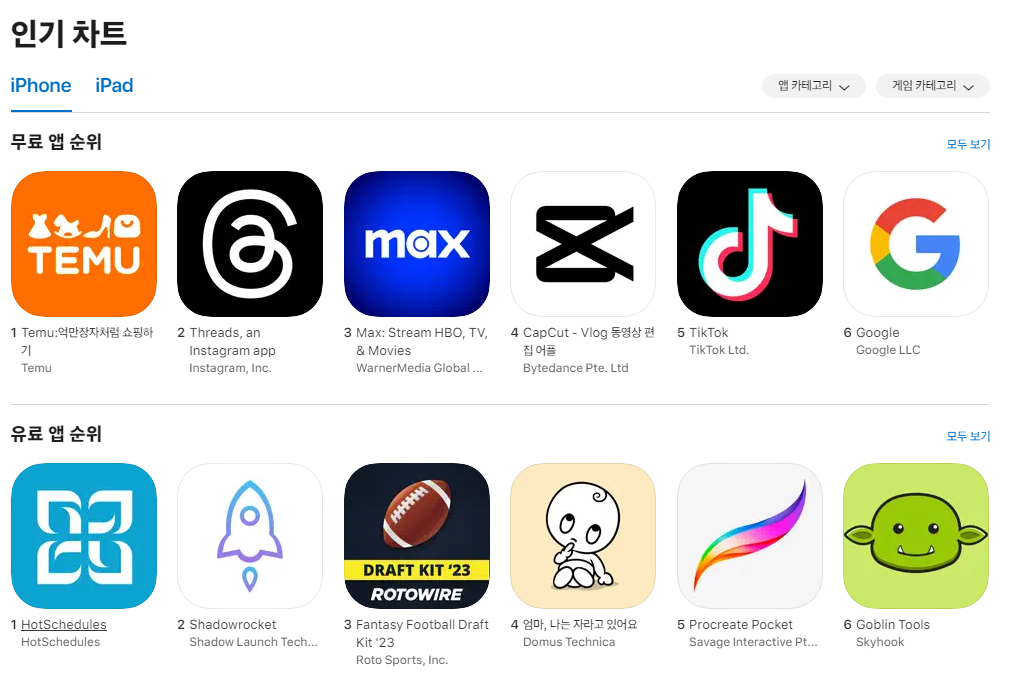Open the HotSchedules app icon
1010x673 pixels.
point(84,536)
